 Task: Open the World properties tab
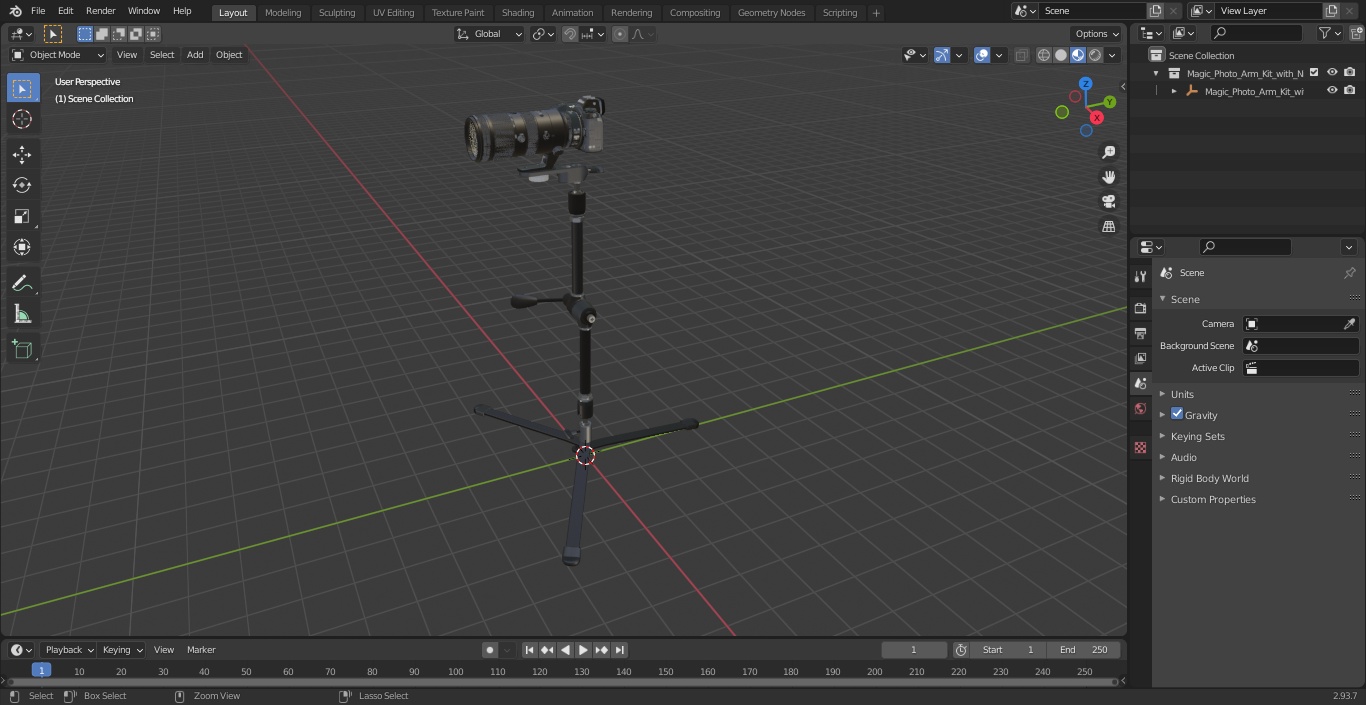(x=1140, y=408)
